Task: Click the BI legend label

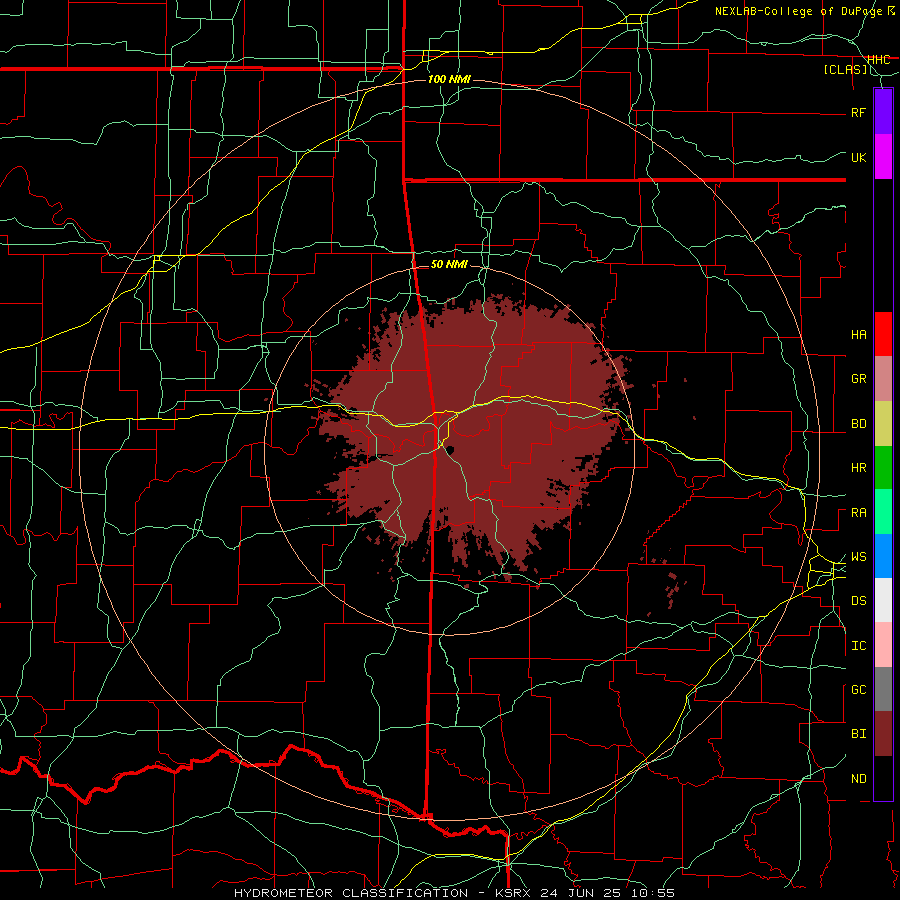Action: [858, 734]
